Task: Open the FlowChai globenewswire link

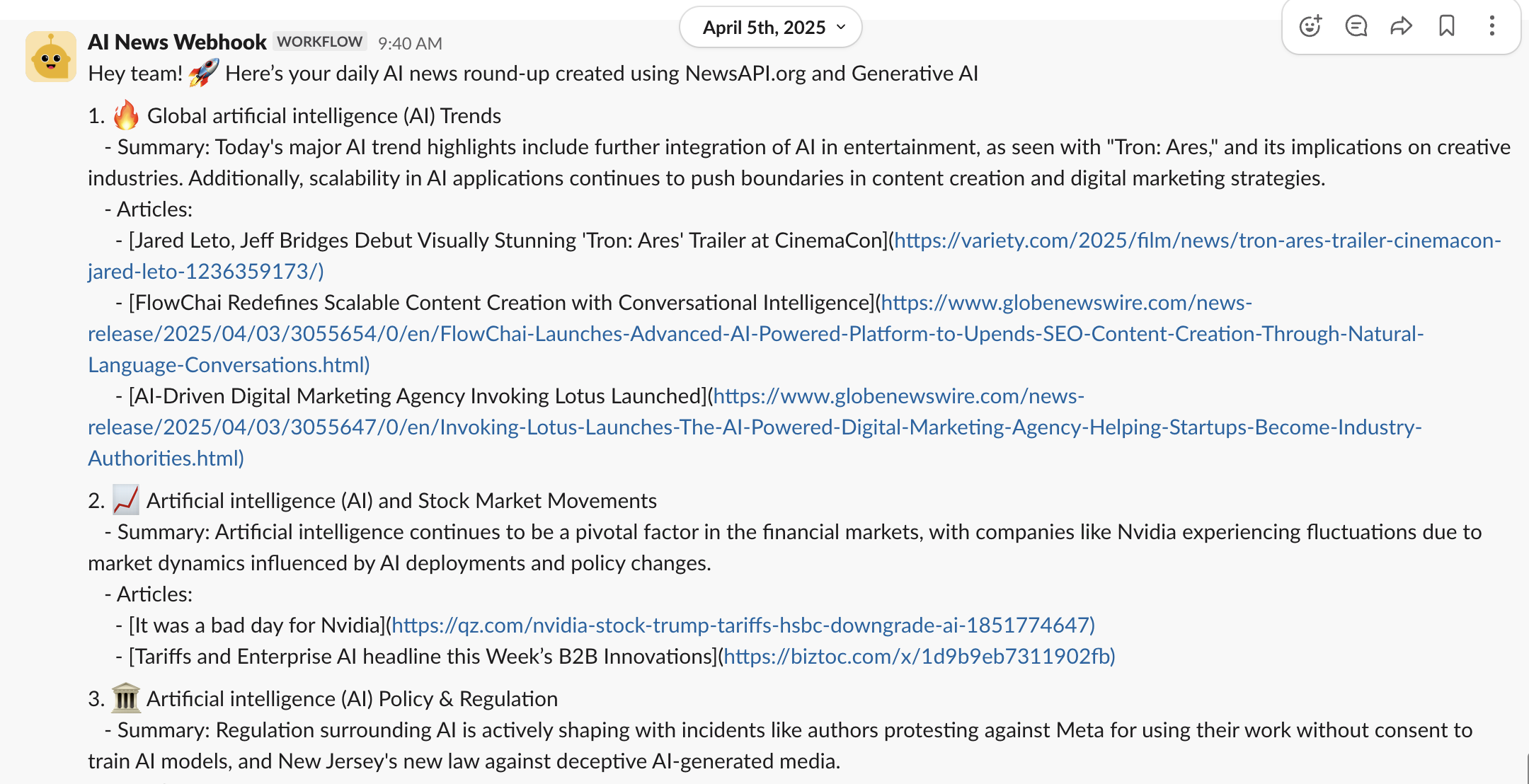Action: pyautogui.click(x=756, y=334)
